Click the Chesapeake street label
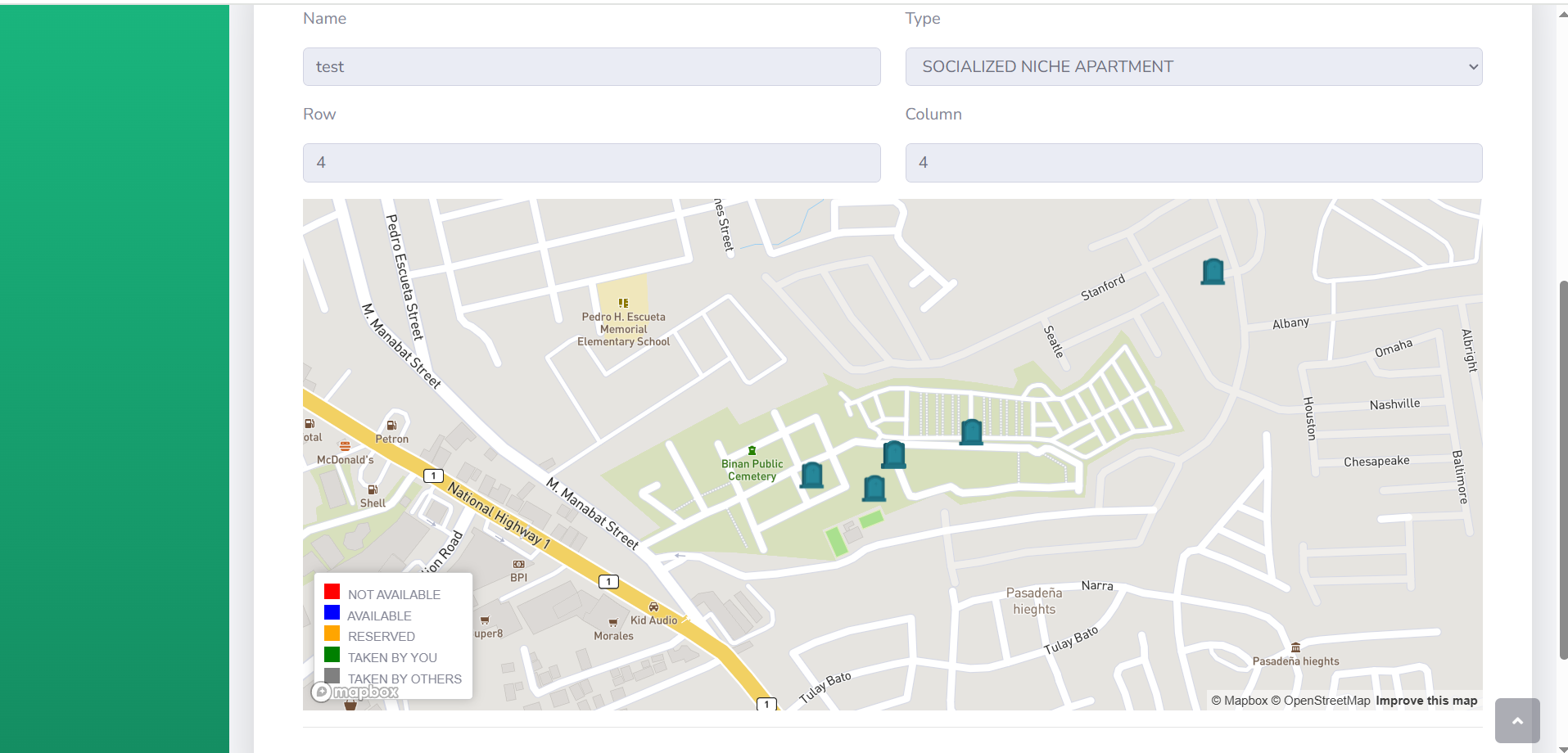This screenshot has height=753, width=1568. pyautogui.click(x=1376, y=462)
